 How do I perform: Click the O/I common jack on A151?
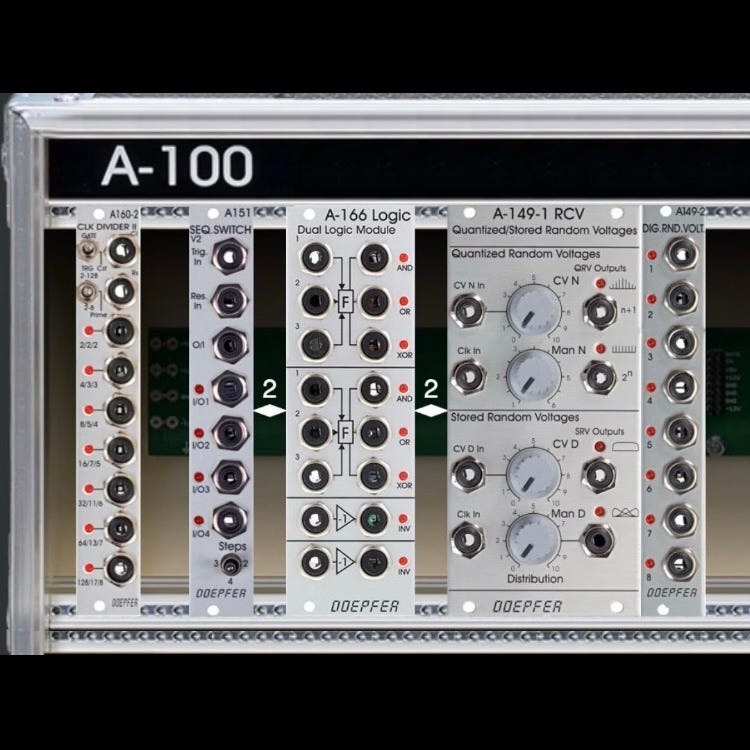[230, 345]
